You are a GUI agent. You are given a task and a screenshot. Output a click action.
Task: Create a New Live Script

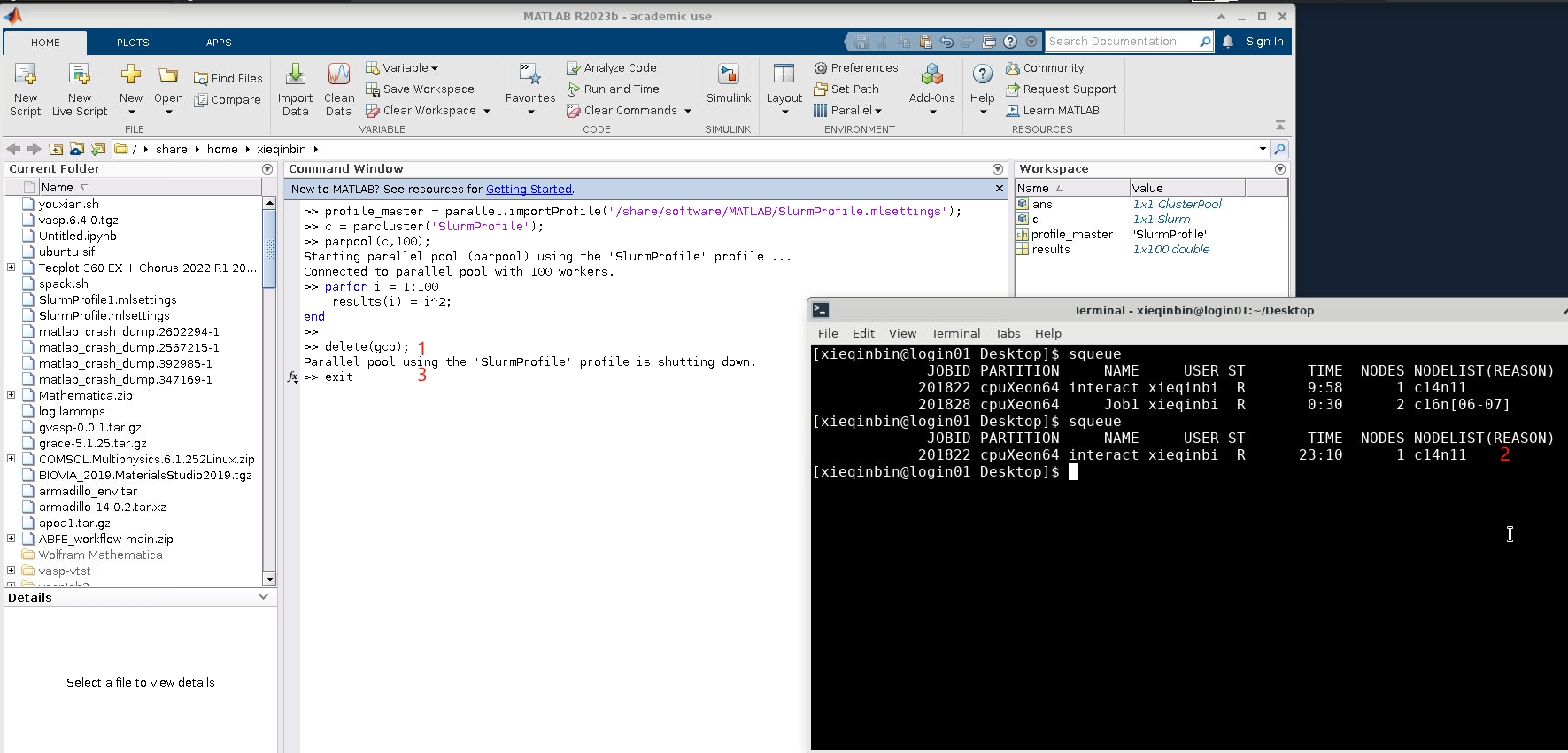[x=80, y=89]
